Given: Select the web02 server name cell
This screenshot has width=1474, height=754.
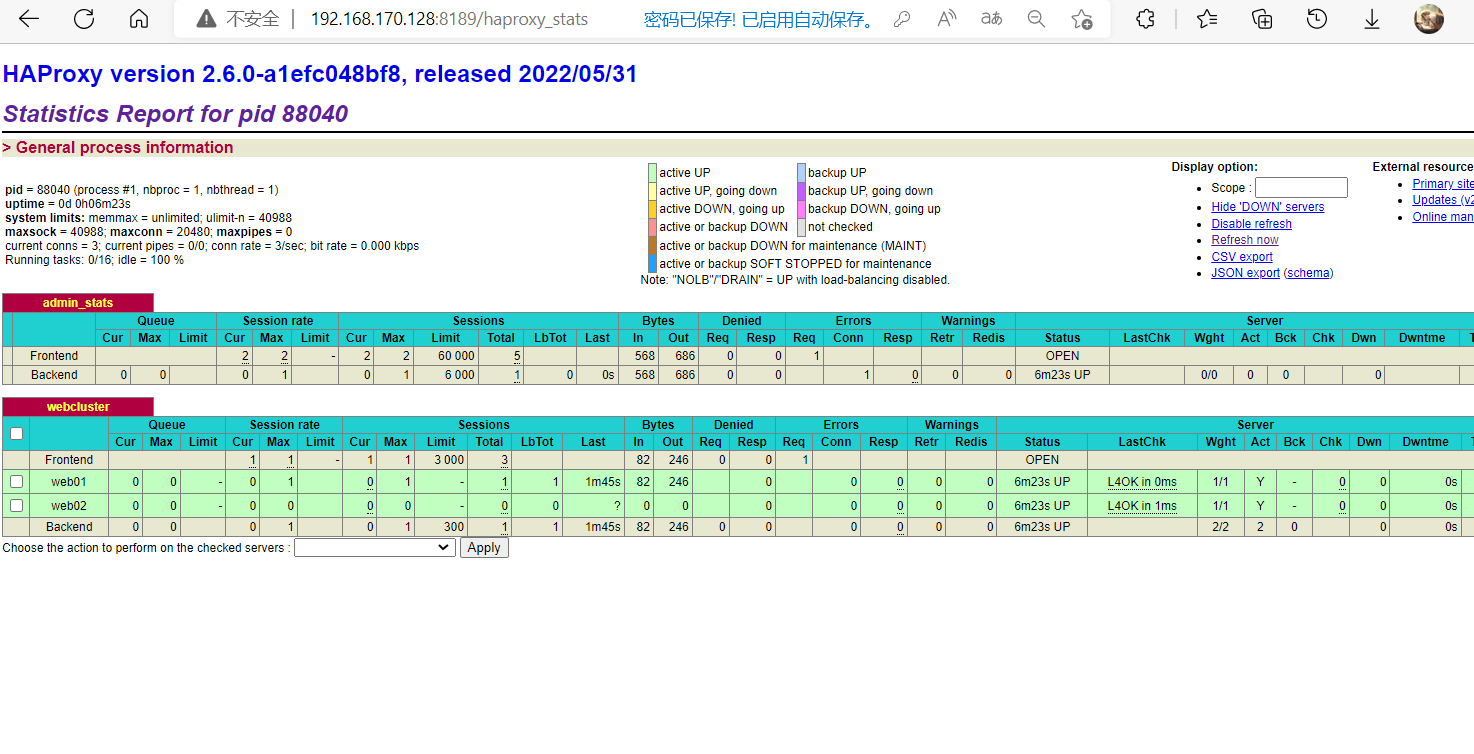Looking at the screenshot, I should click(x=69, y=506).
